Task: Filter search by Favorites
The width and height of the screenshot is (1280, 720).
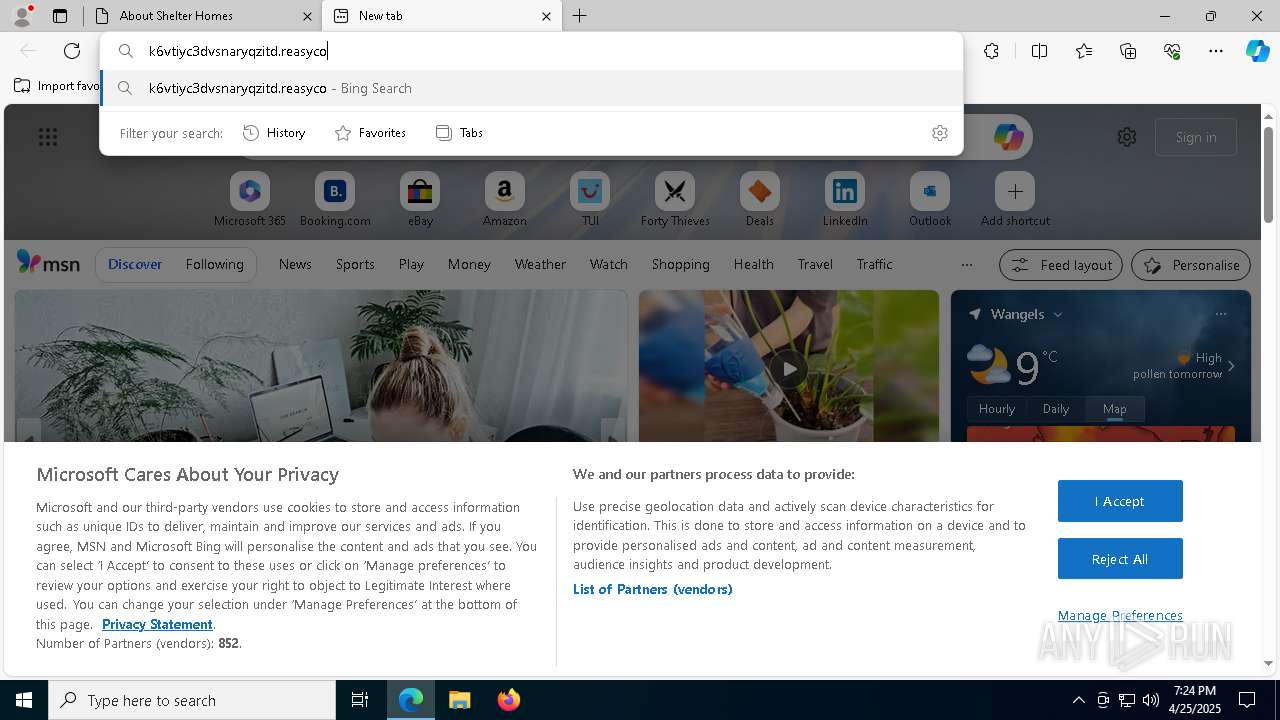Action: [x=370, y=133]
